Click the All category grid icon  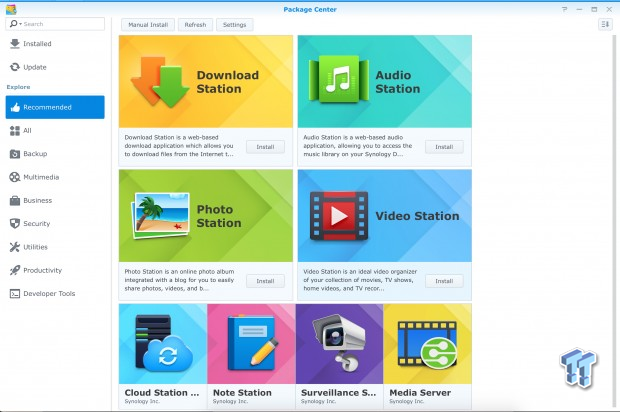tap(15, 130)
